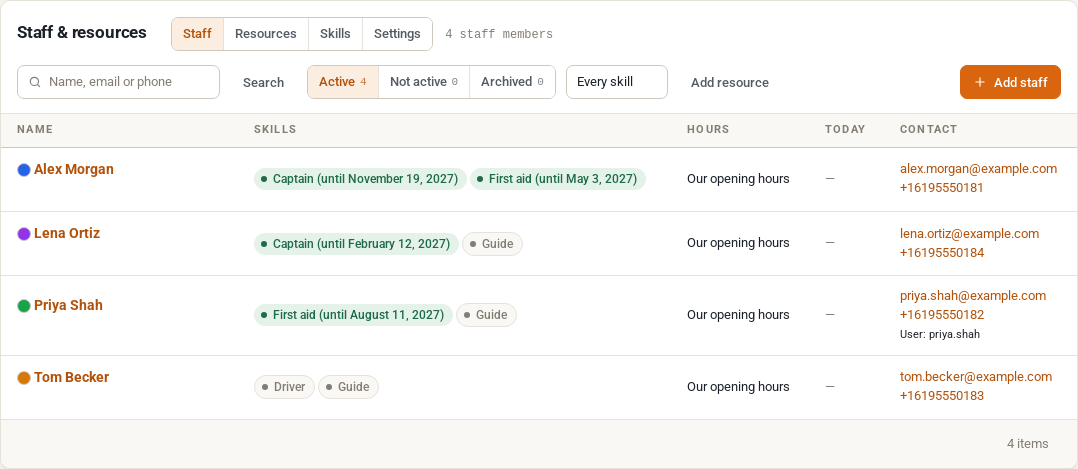The image size is (1078, 469).
Task: Click 'Our opening hours' in Alex Morgan row
Action: [738, 179]
